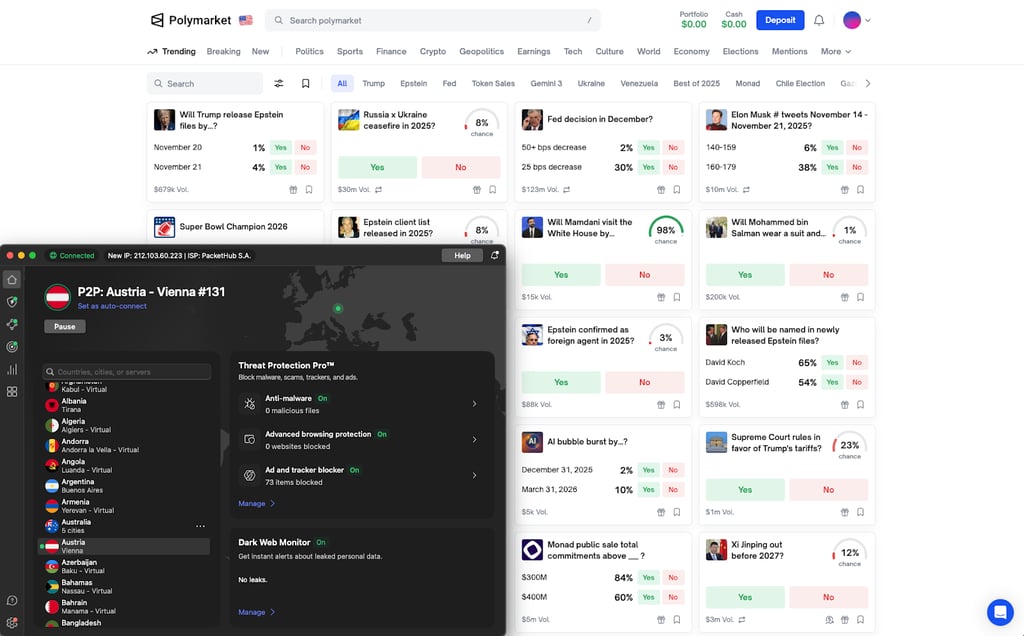Expand Ad and tracker blocker chevron
Viewport: 1024px width, 636px height.
(474, 476)
